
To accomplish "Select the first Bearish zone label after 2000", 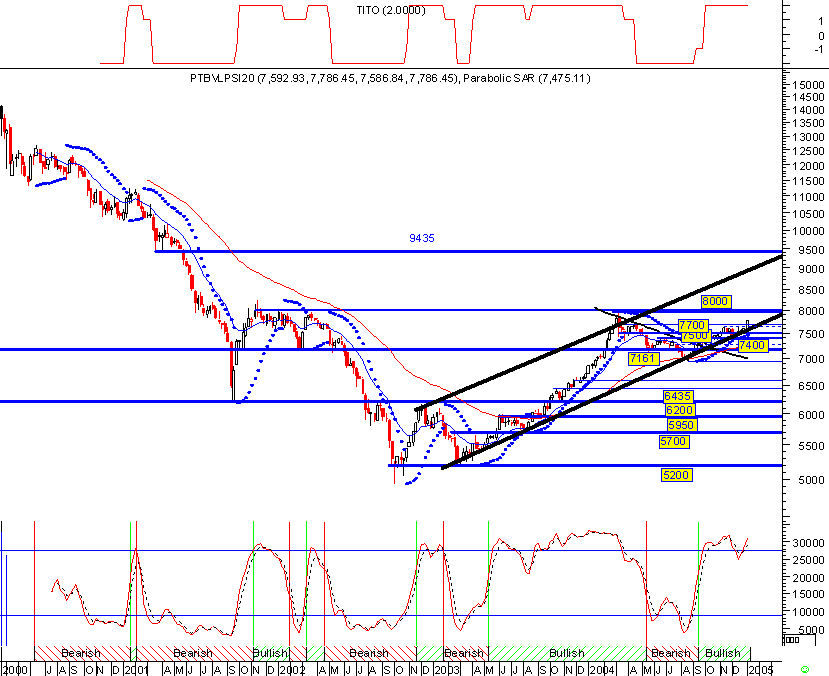I will (x=81, y=653).
